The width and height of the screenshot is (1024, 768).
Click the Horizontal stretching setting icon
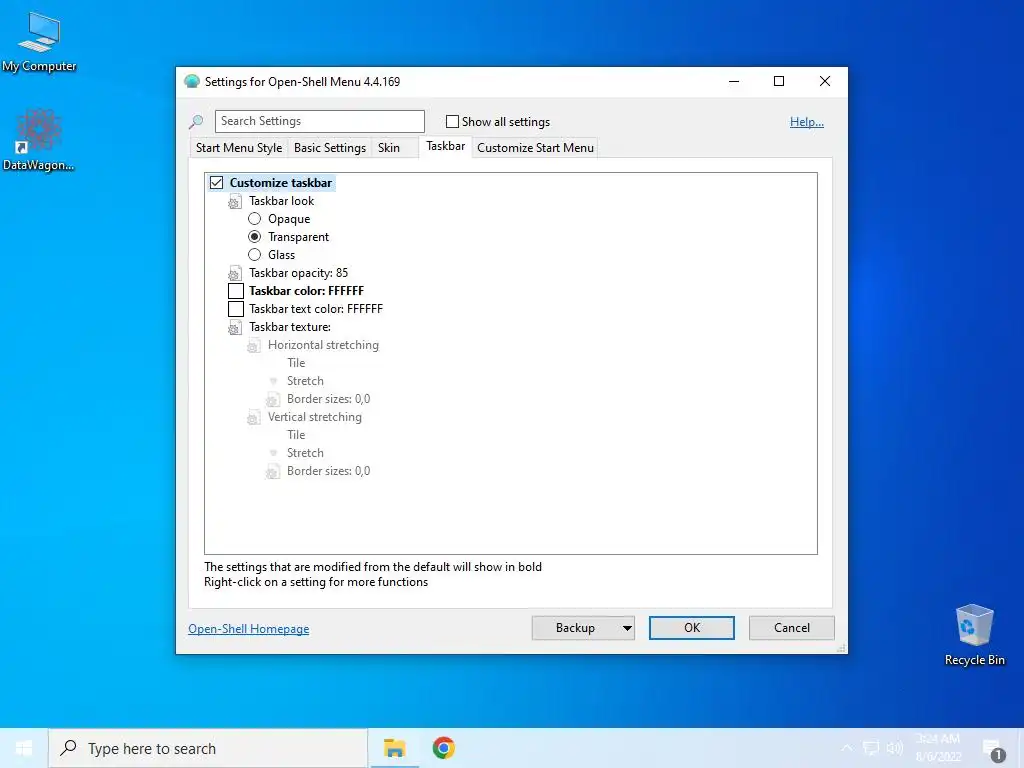(x=253, y=345)
